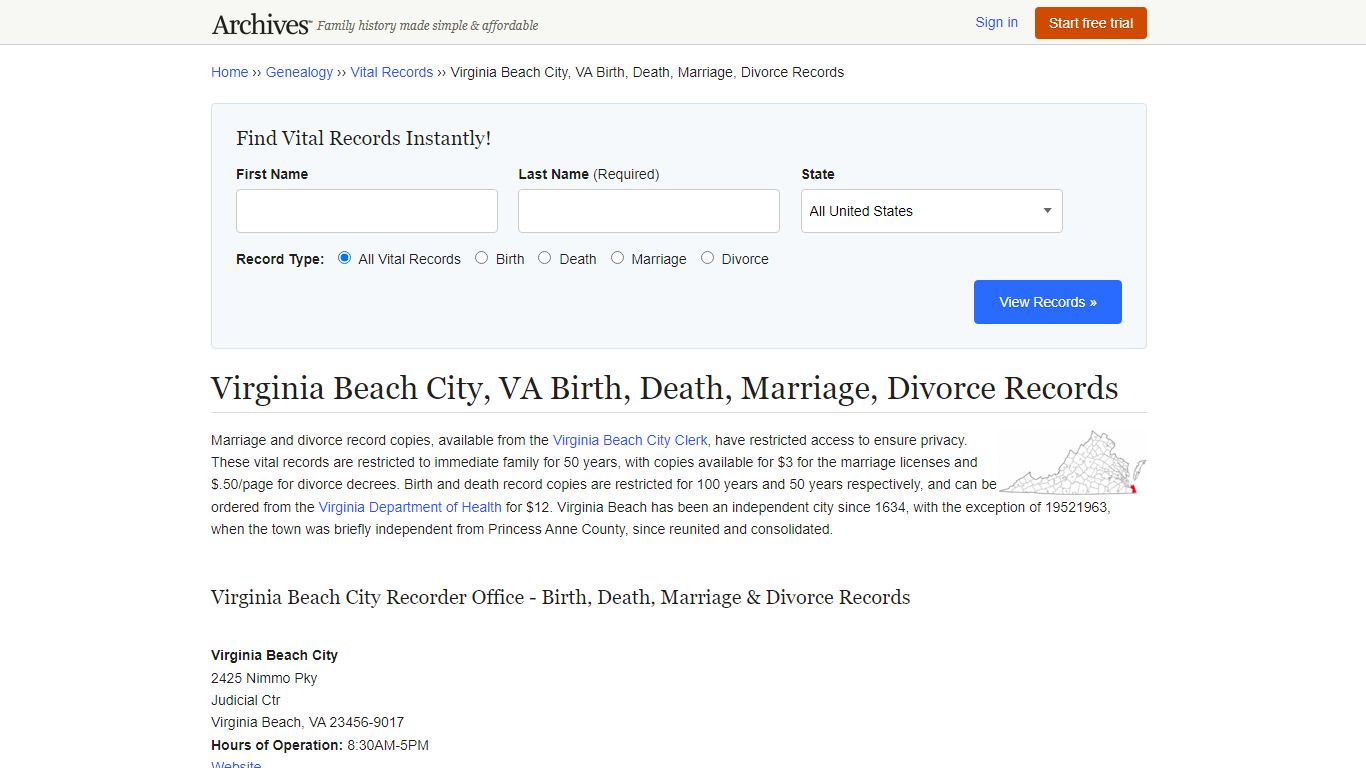Click the tagline 'Family history made simple & affordable'

[427, 26]
